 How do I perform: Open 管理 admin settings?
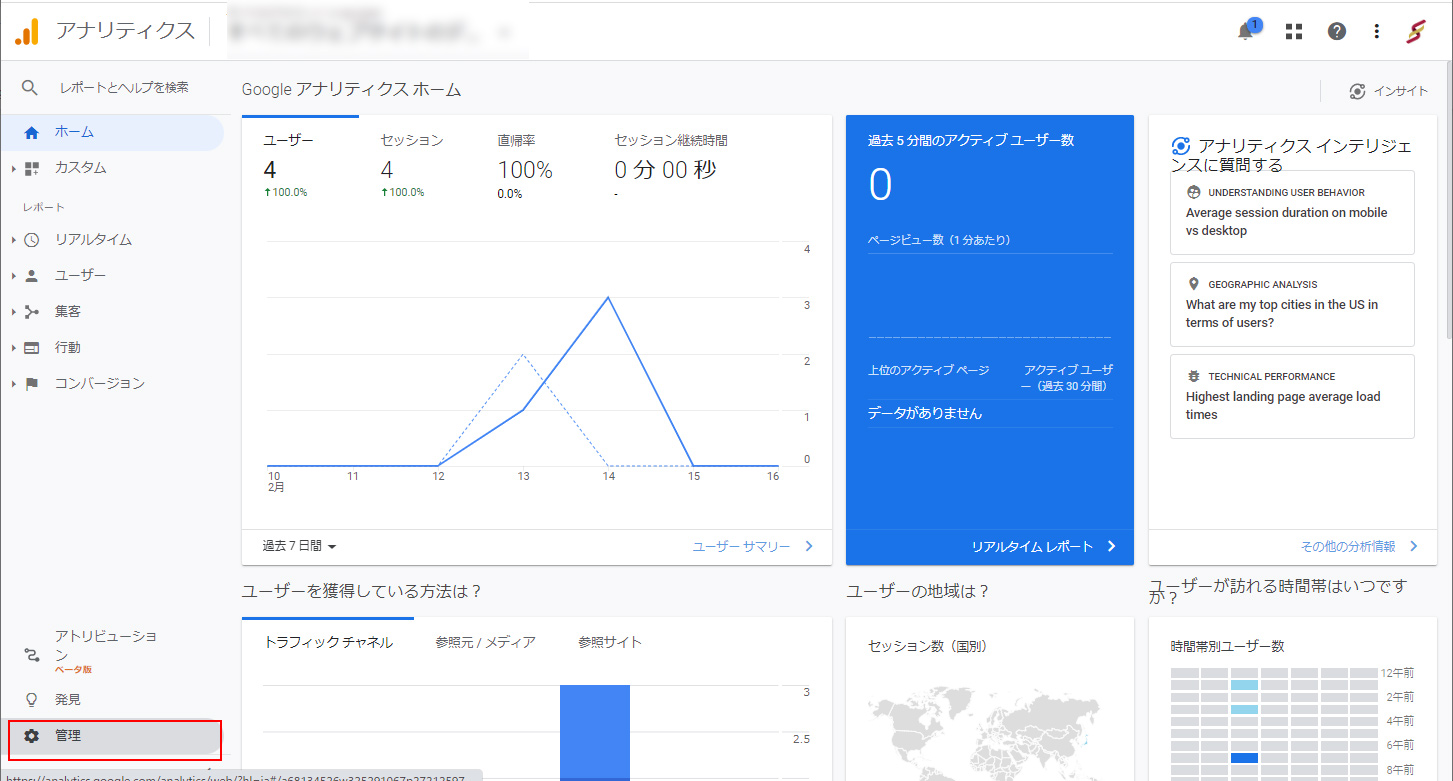112,736
